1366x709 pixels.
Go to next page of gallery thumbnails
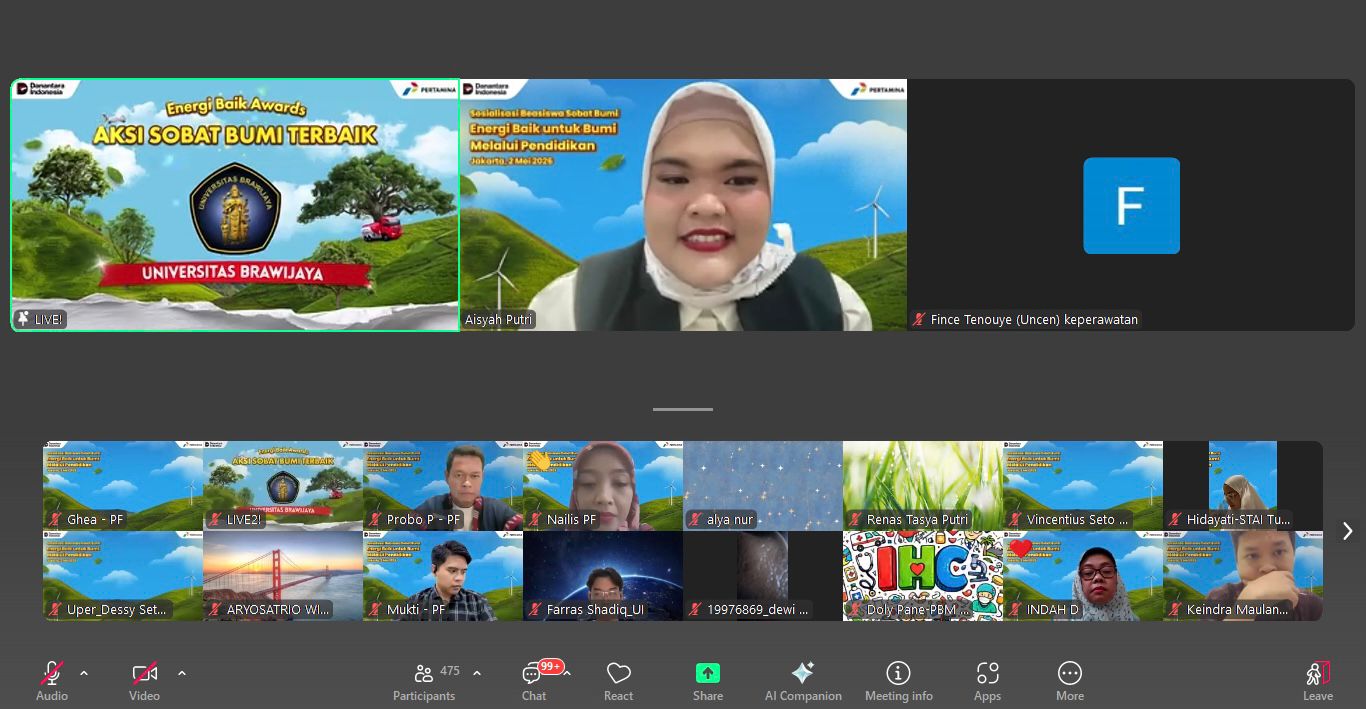pyautogui.click(x=1347, y=531)
